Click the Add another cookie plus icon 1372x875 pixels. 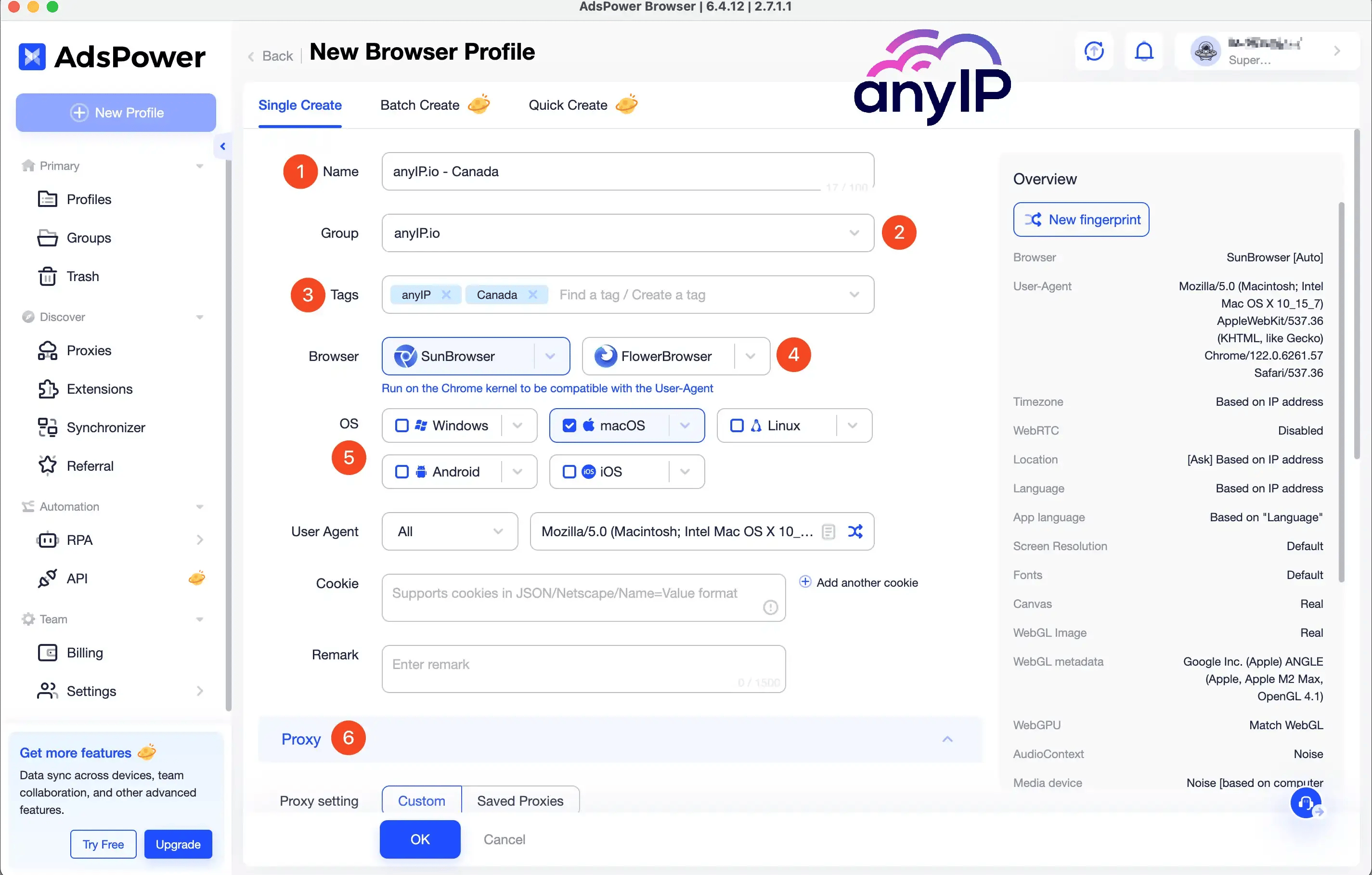[805, 581]
